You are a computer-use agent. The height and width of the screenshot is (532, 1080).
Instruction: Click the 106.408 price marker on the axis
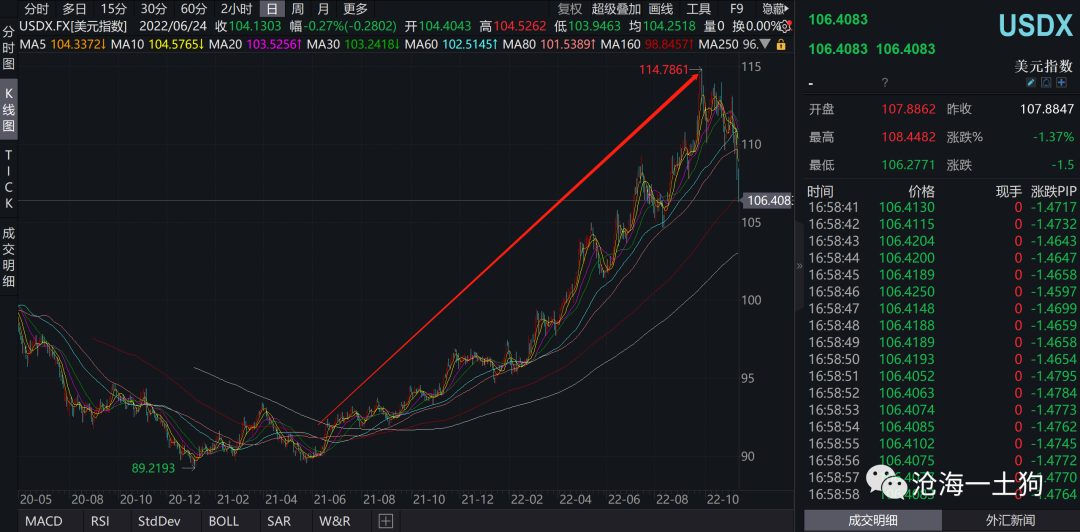tap(768, 200)
